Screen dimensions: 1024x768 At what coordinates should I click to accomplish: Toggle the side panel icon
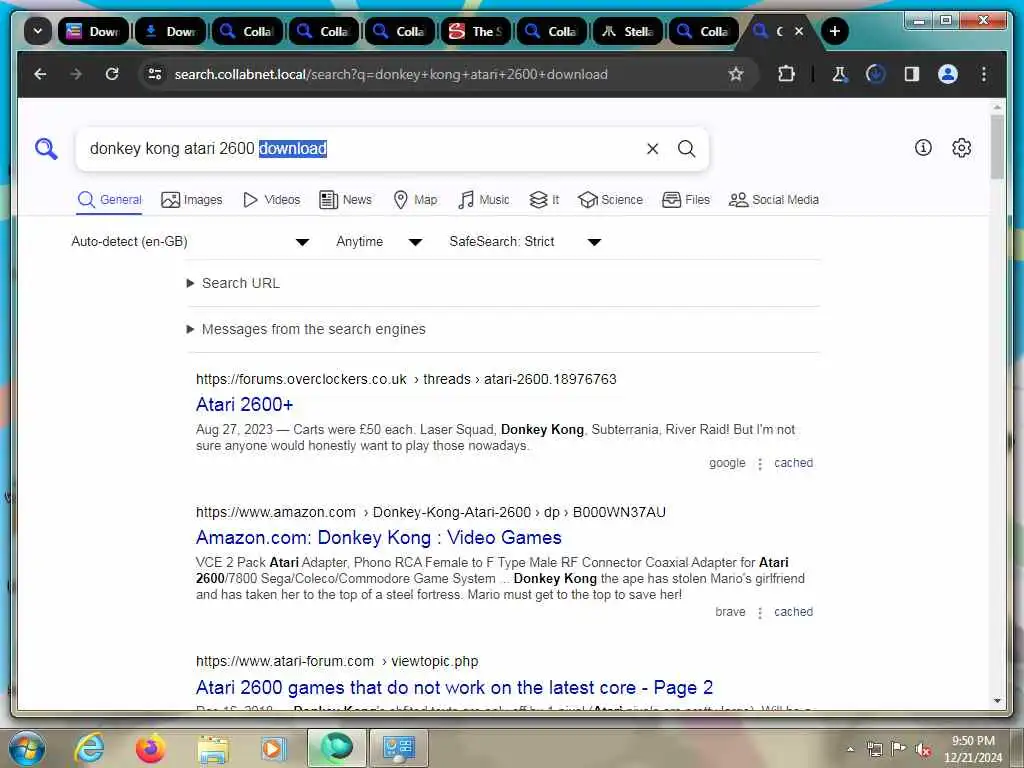(x=912, y=74)
